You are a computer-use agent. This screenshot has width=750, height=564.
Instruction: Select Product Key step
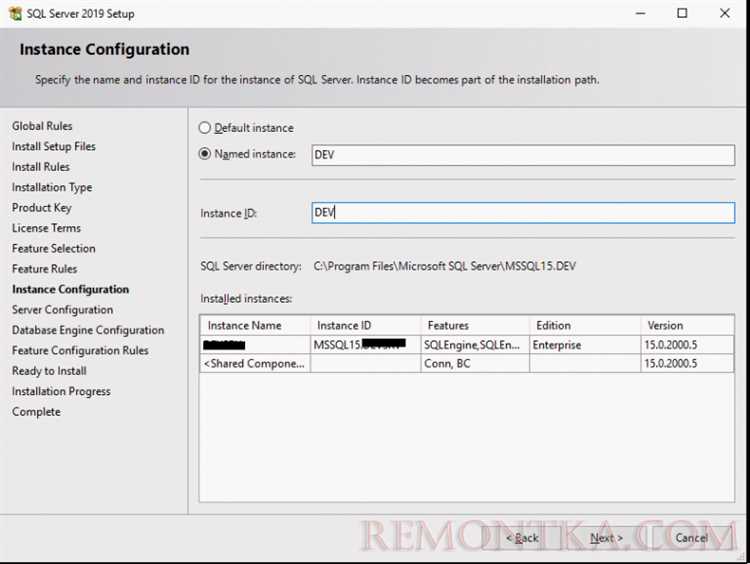pos(42,208)
